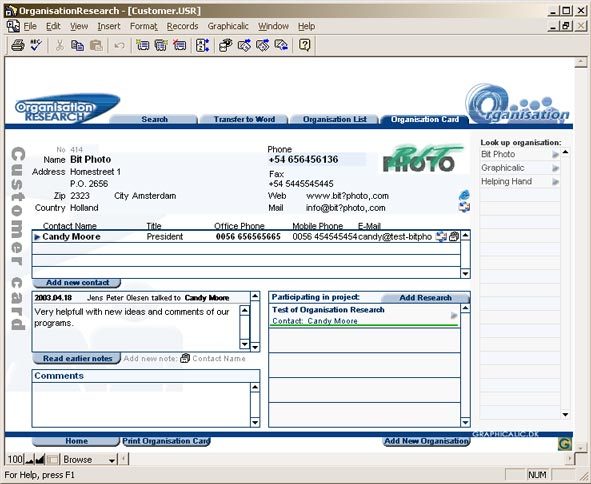Click the Copy toolbar icon

click(78, 46)
